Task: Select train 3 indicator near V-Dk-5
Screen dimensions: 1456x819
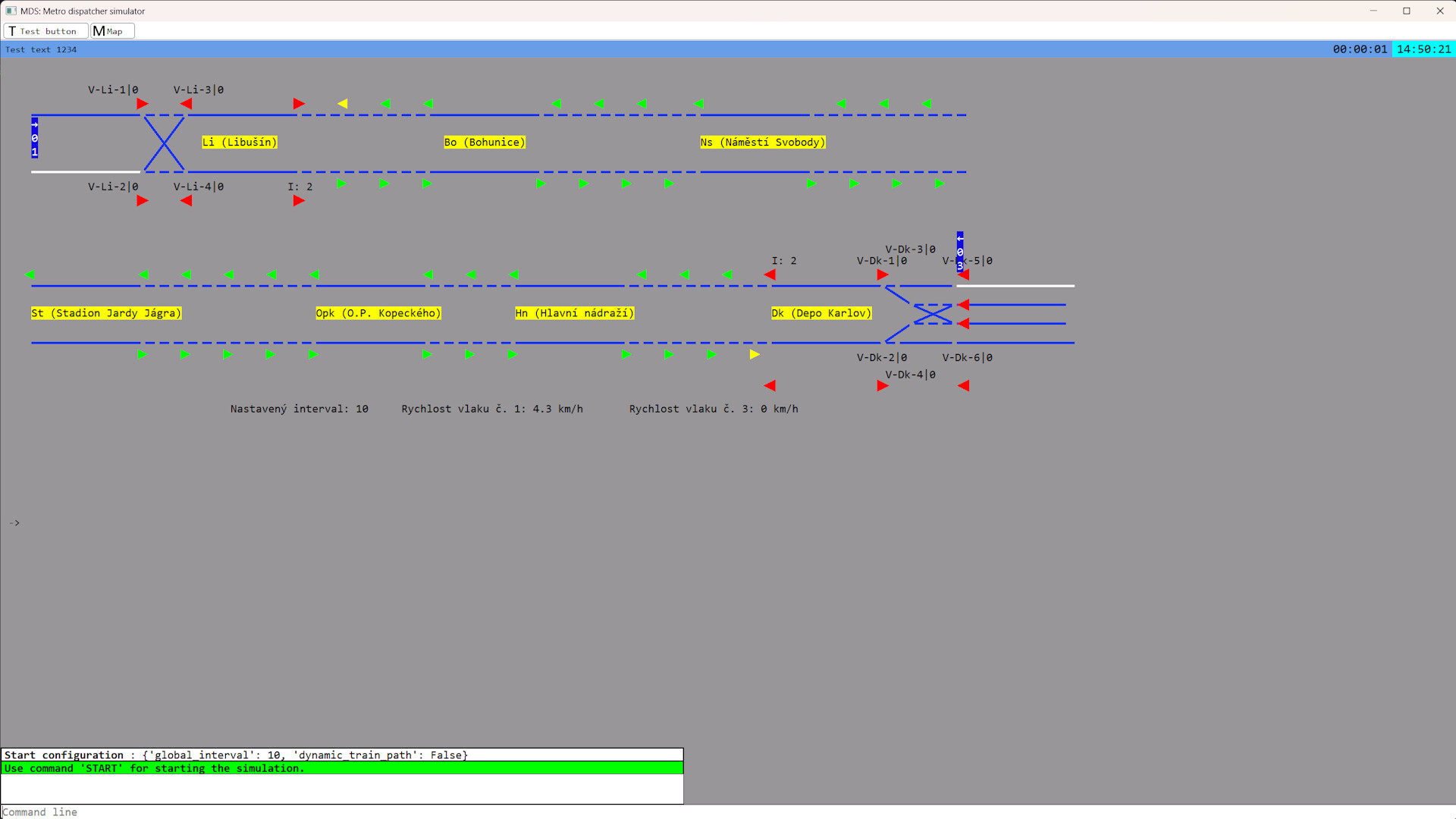Action: click(959, 250)
